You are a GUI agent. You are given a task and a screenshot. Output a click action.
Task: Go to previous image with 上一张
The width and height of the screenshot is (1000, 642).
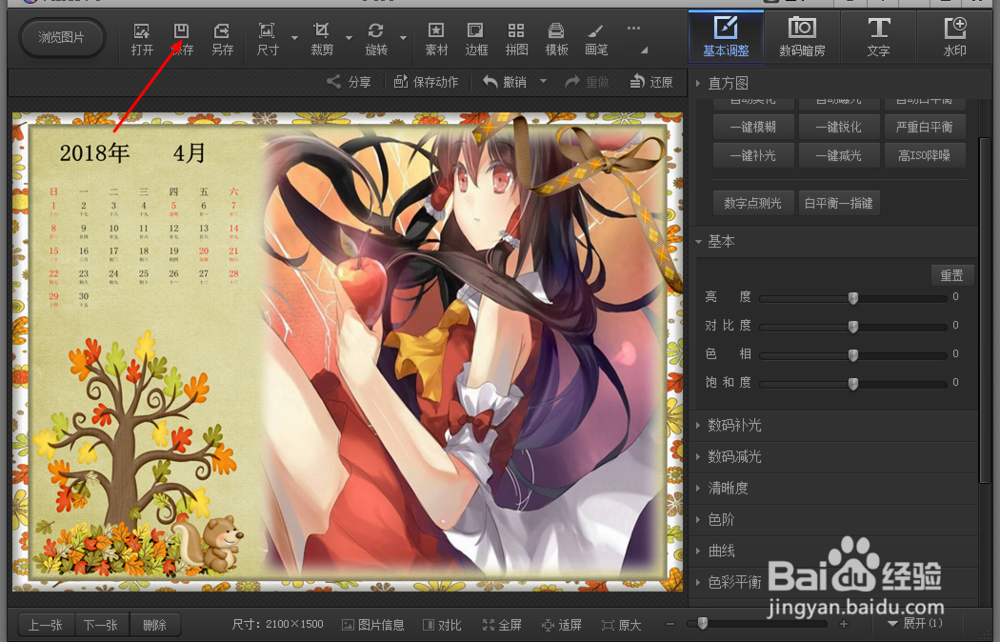[46, 625]
